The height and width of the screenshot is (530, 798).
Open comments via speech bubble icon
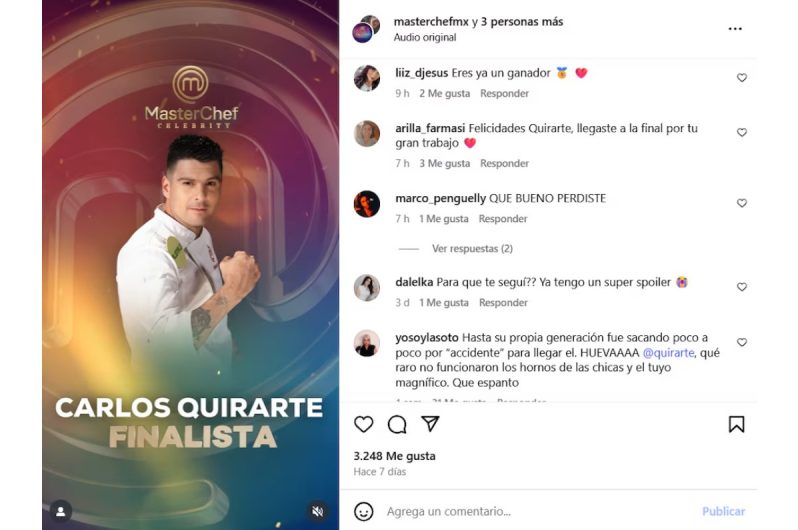pyautogui.click(x=397, y=424)
